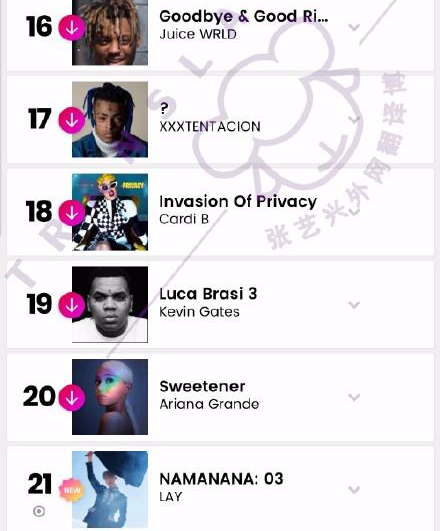Click the Invasion Of Privacy title
Viewport: 440px width, 531px height.
[238, 202]
